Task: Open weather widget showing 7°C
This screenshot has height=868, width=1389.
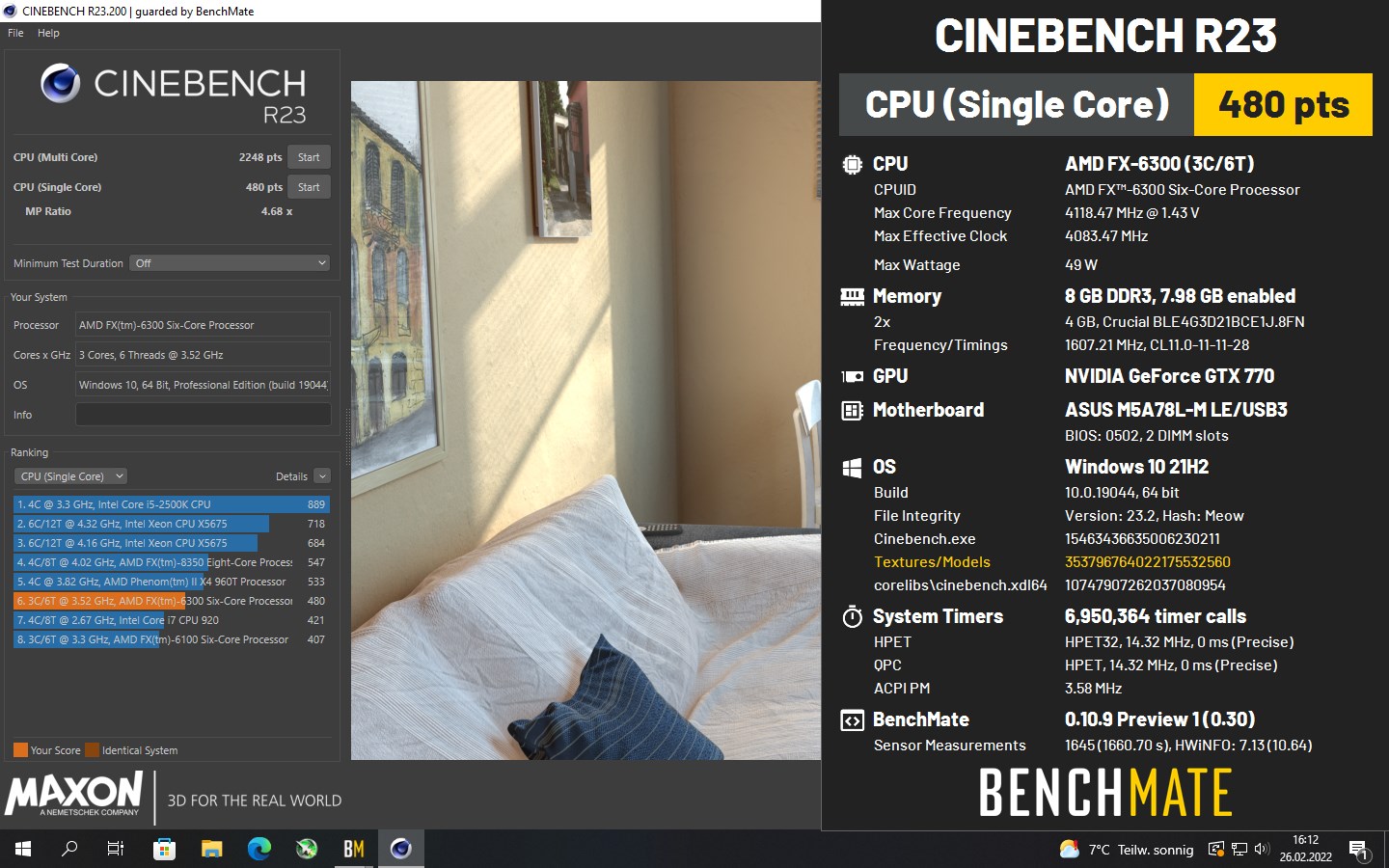Action: [1126, 850]
